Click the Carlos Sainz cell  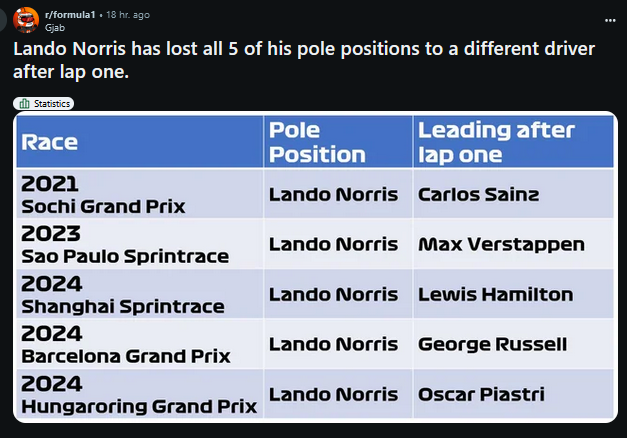(x=513, y=194)
